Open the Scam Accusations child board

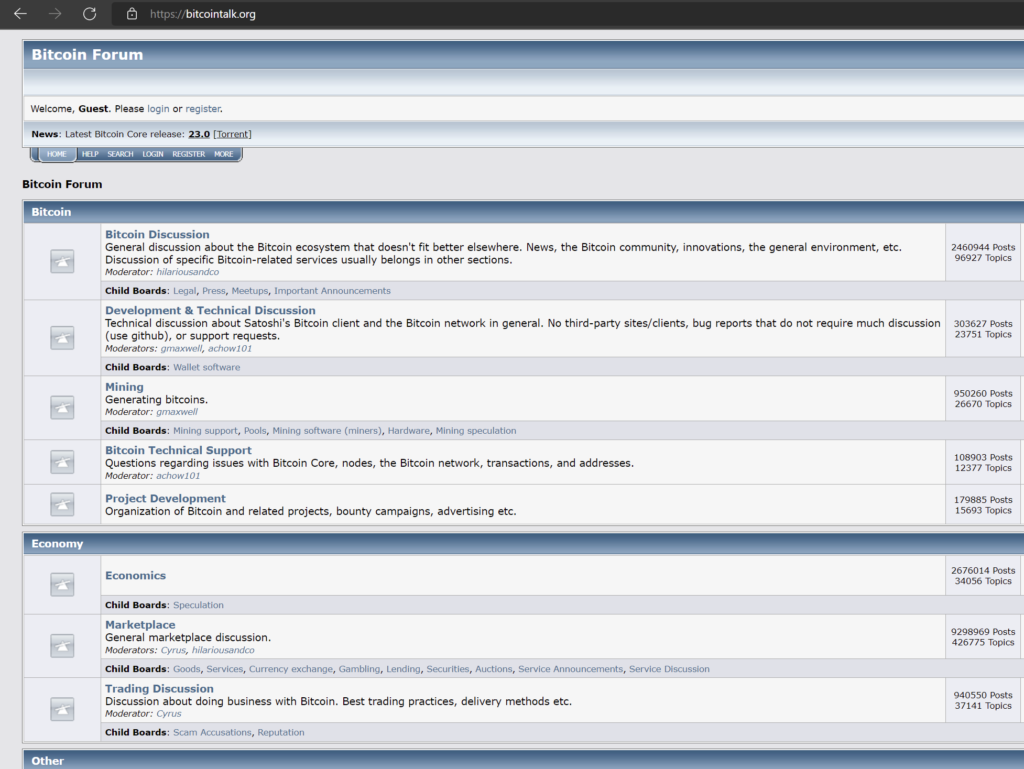coord(212,732)
